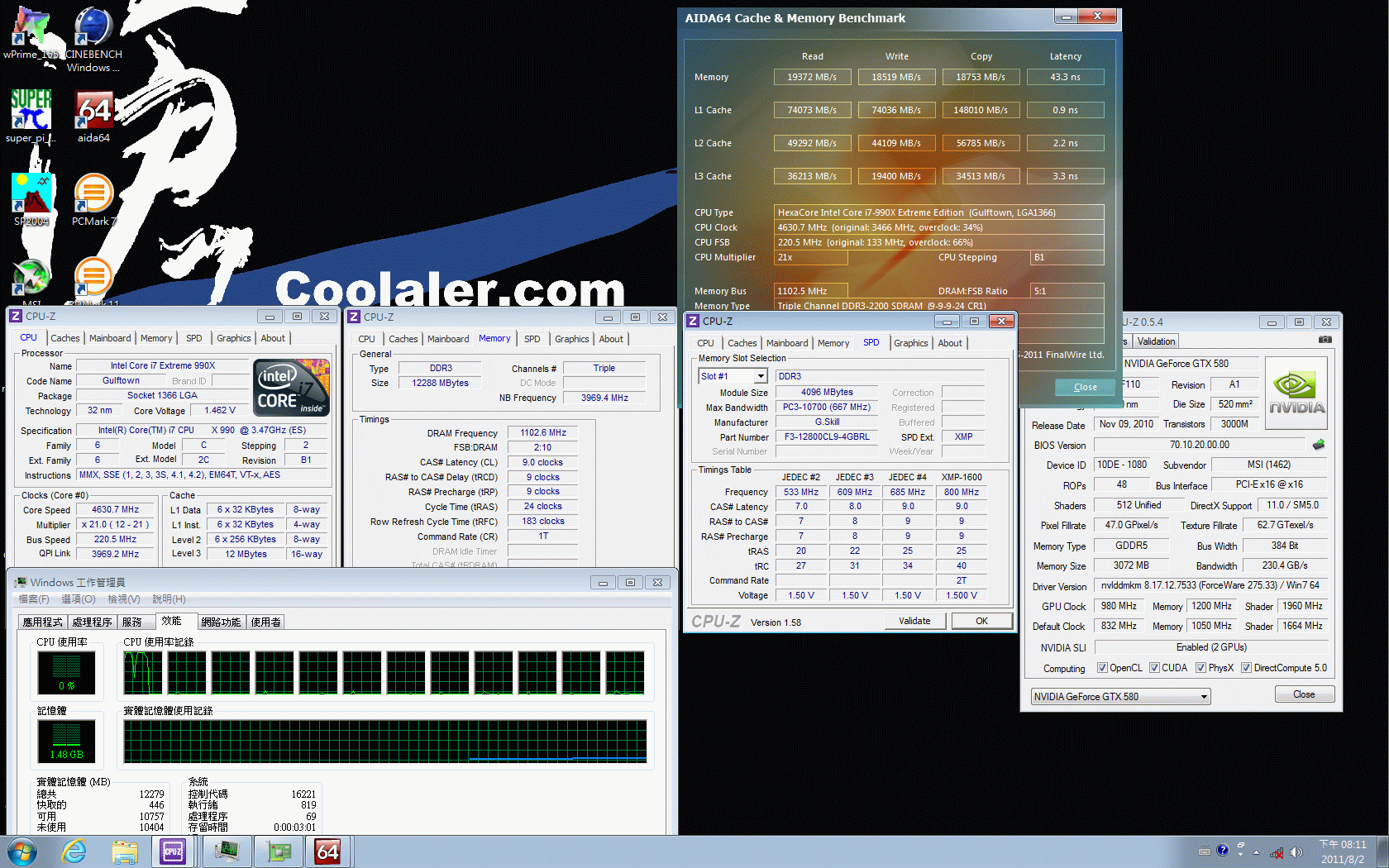Open the 檔案(F) menu in Task Manager
The height and width of the screenshot is (868, 1389).
[34, 599]
